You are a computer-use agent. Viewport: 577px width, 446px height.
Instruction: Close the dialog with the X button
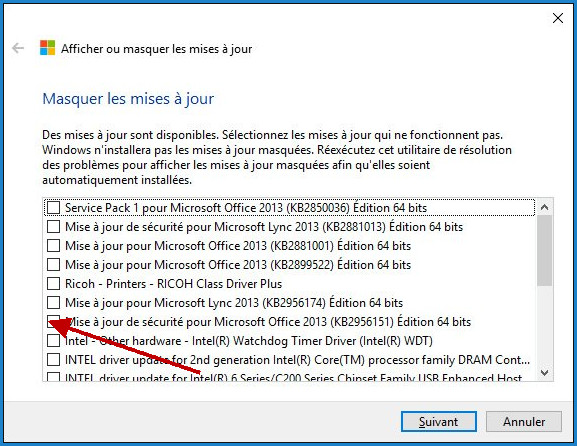pos(558,18)
